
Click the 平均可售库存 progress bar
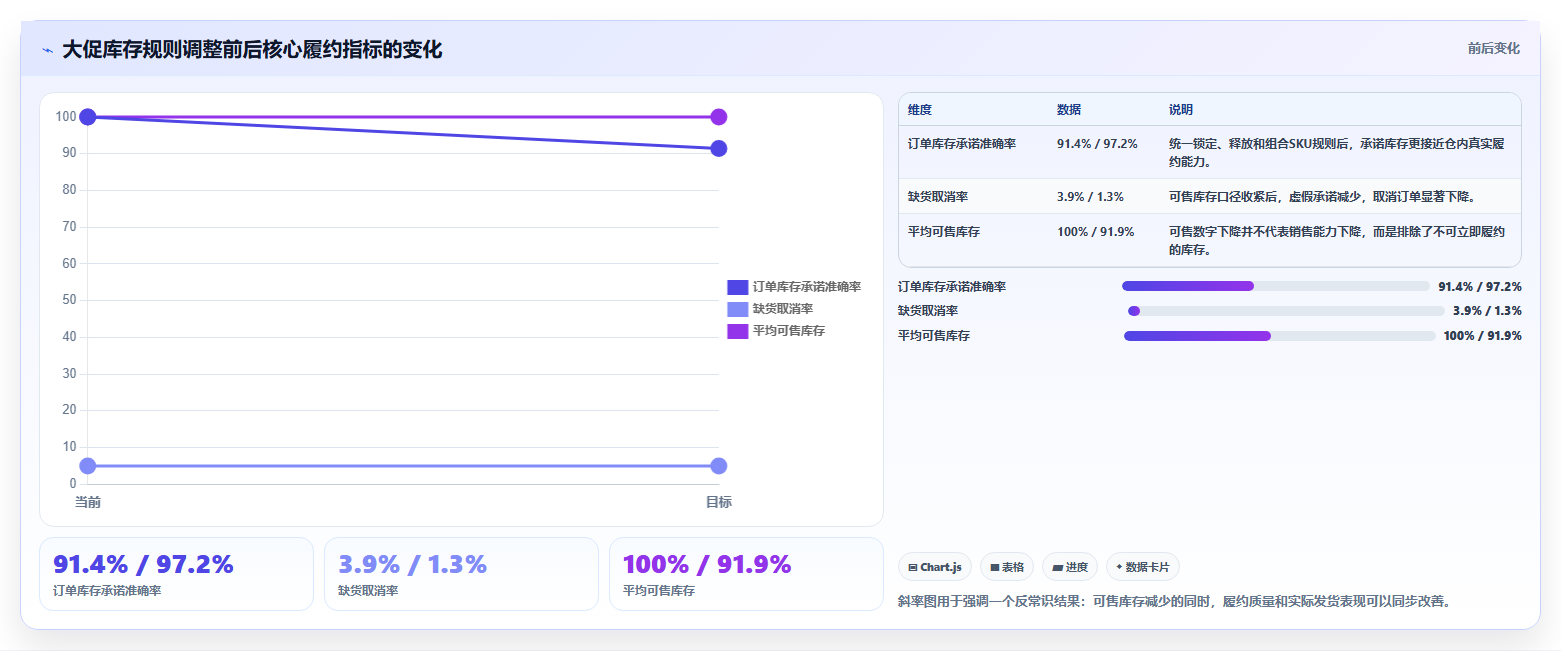click(x=1280, y=336)
